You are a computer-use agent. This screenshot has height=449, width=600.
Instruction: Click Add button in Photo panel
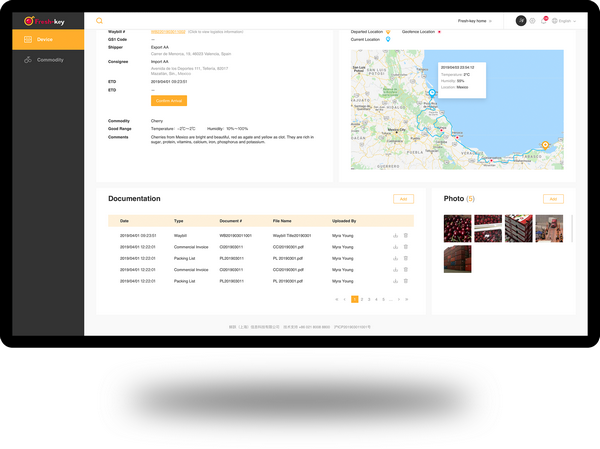[x=553, y=199]
